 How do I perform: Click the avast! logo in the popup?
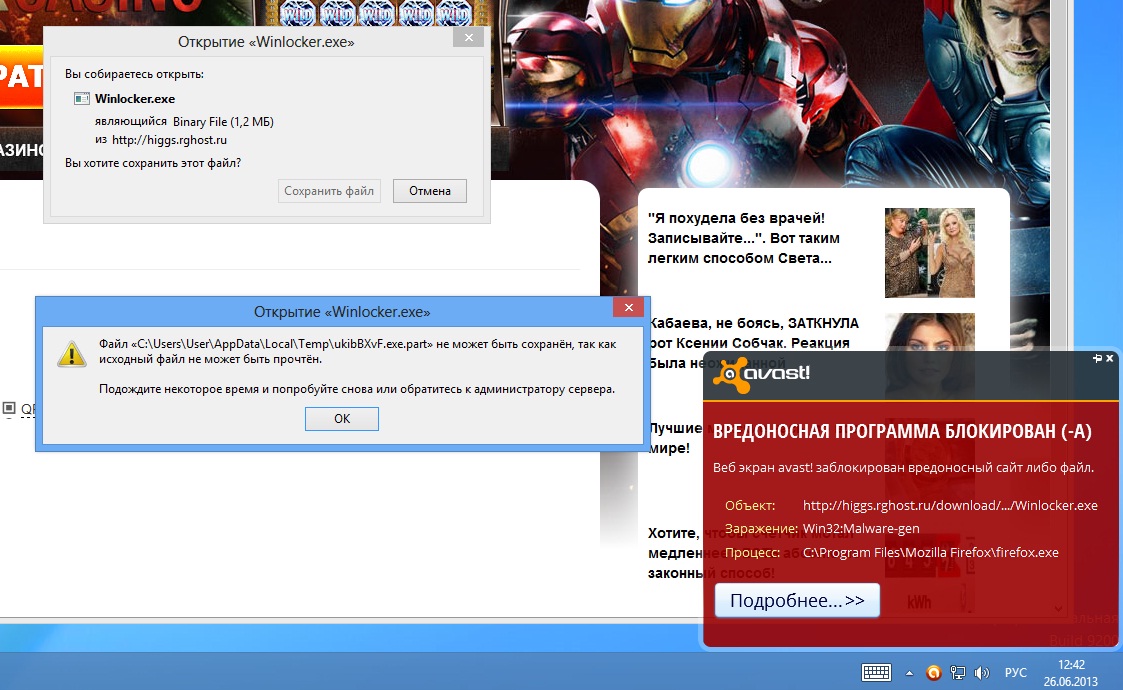[763, 373]
